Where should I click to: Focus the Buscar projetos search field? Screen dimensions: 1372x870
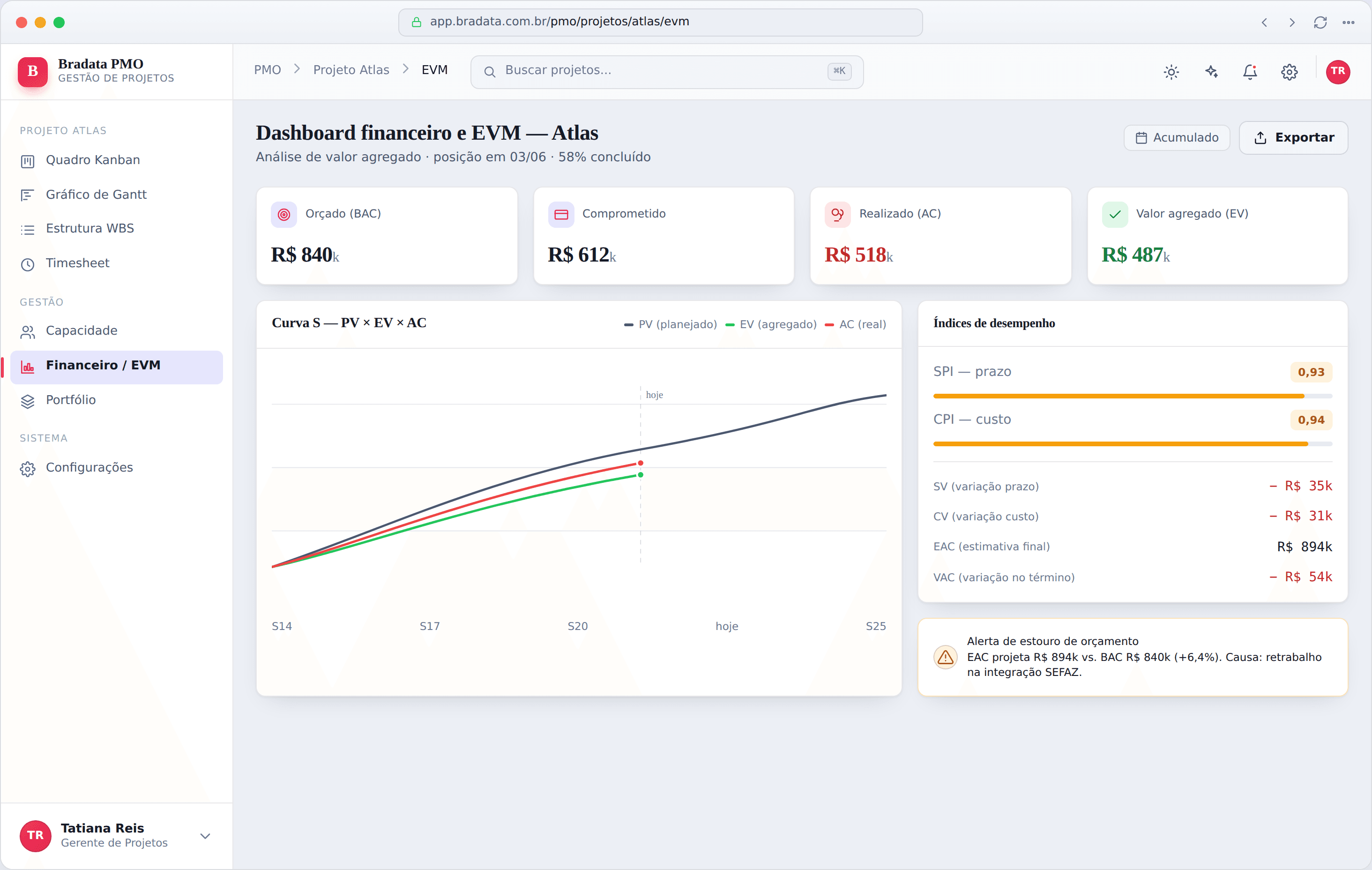[x=667, y=72]
